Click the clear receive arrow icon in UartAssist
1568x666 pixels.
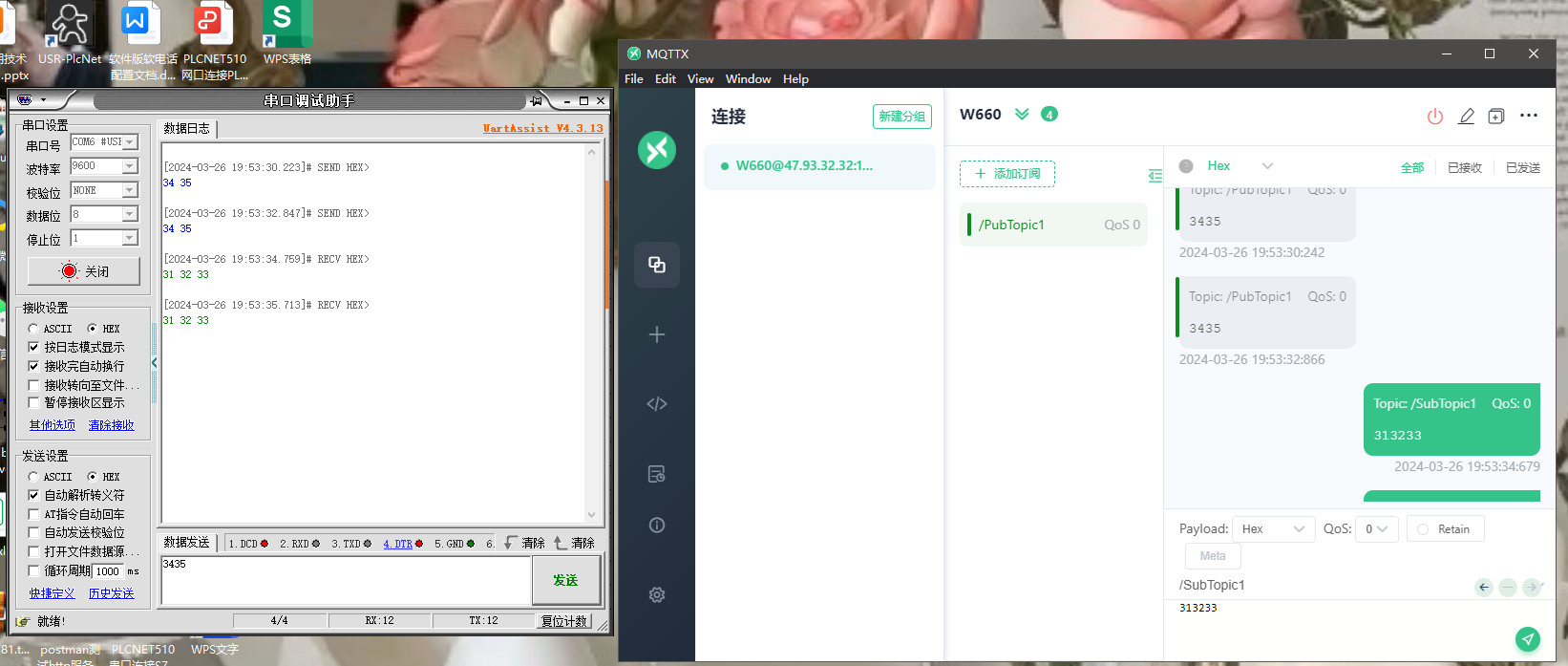point(512,543)
